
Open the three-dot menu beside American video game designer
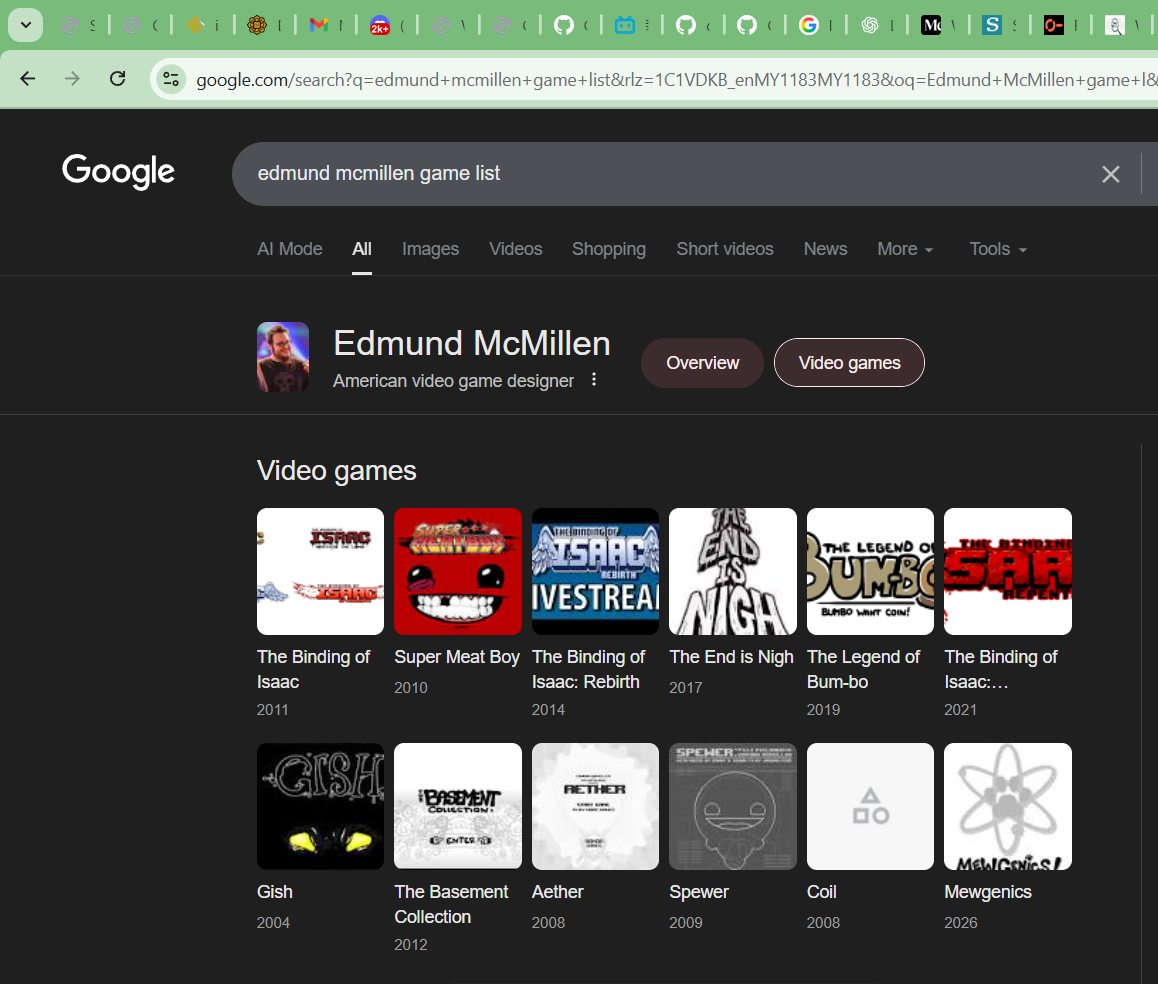pyautogui.click(x=594, y=380)
